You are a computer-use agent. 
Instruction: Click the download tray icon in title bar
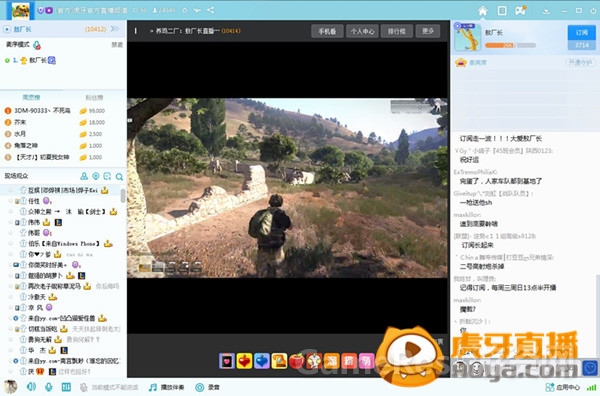(x=546, y=11)
